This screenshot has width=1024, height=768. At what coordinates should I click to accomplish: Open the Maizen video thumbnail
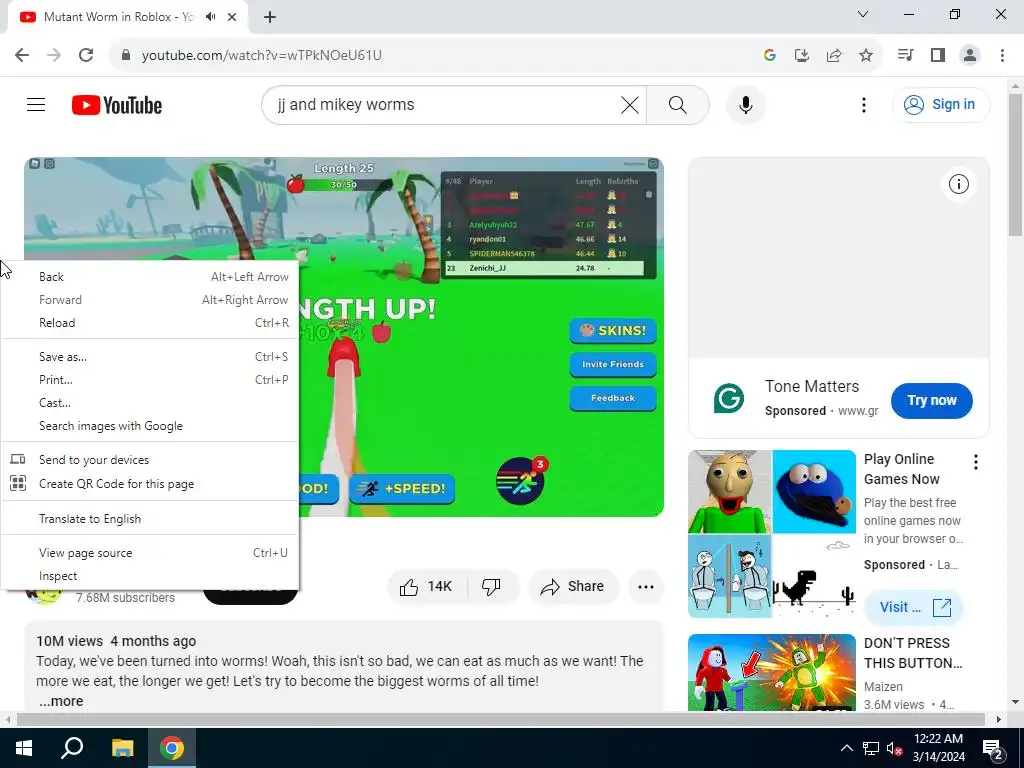(771, 672)
